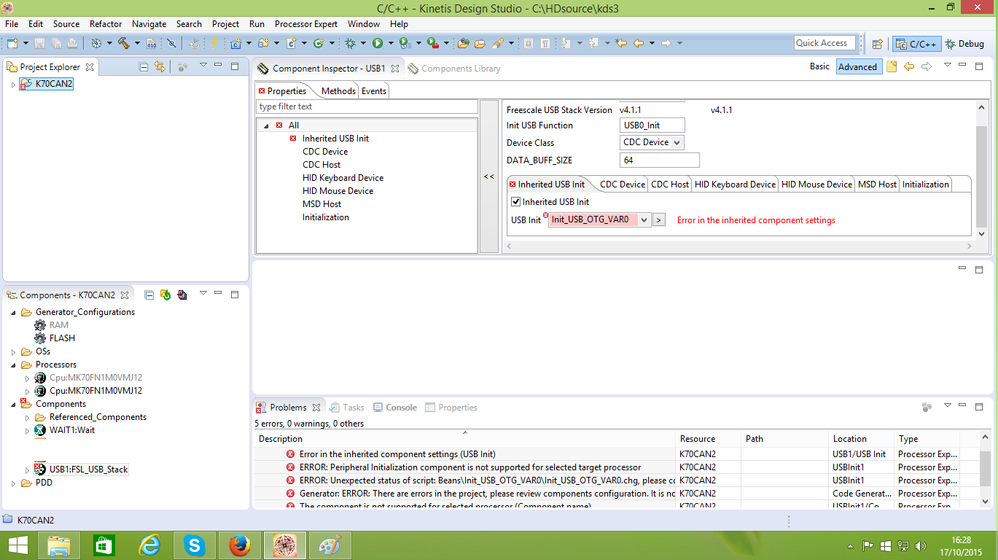Click Collapse All icon in Components view
The width and height of the screenshot is (998, 560).
point(149,295)
